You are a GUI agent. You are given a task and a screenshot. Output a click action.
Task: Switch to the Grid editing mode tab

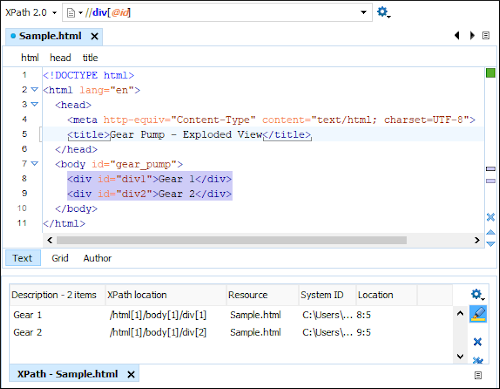coord(60,258)
